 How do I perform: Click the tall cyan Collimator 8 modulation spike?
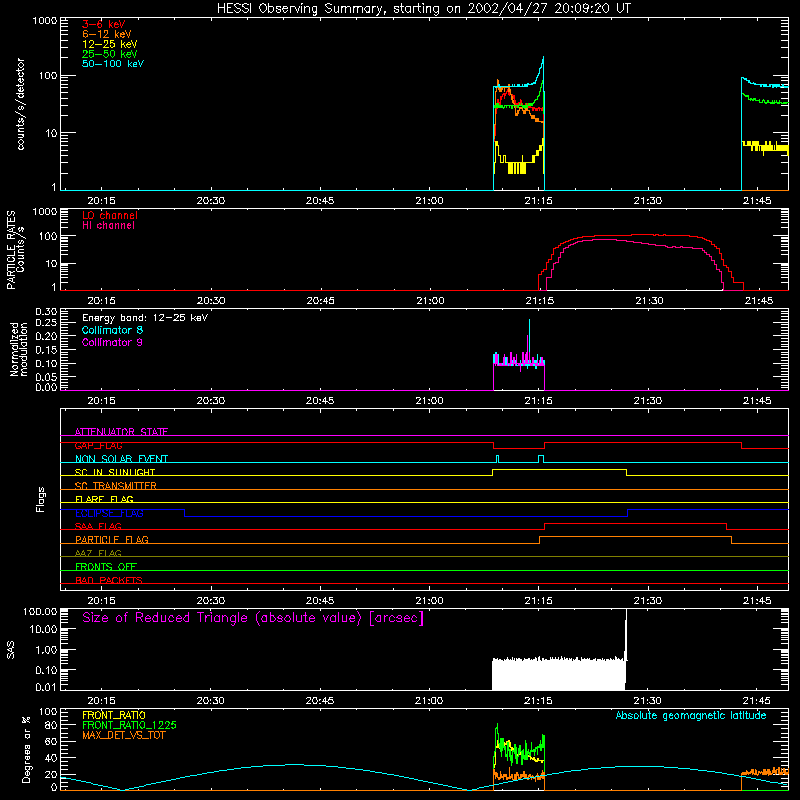[x=530, y=337]
